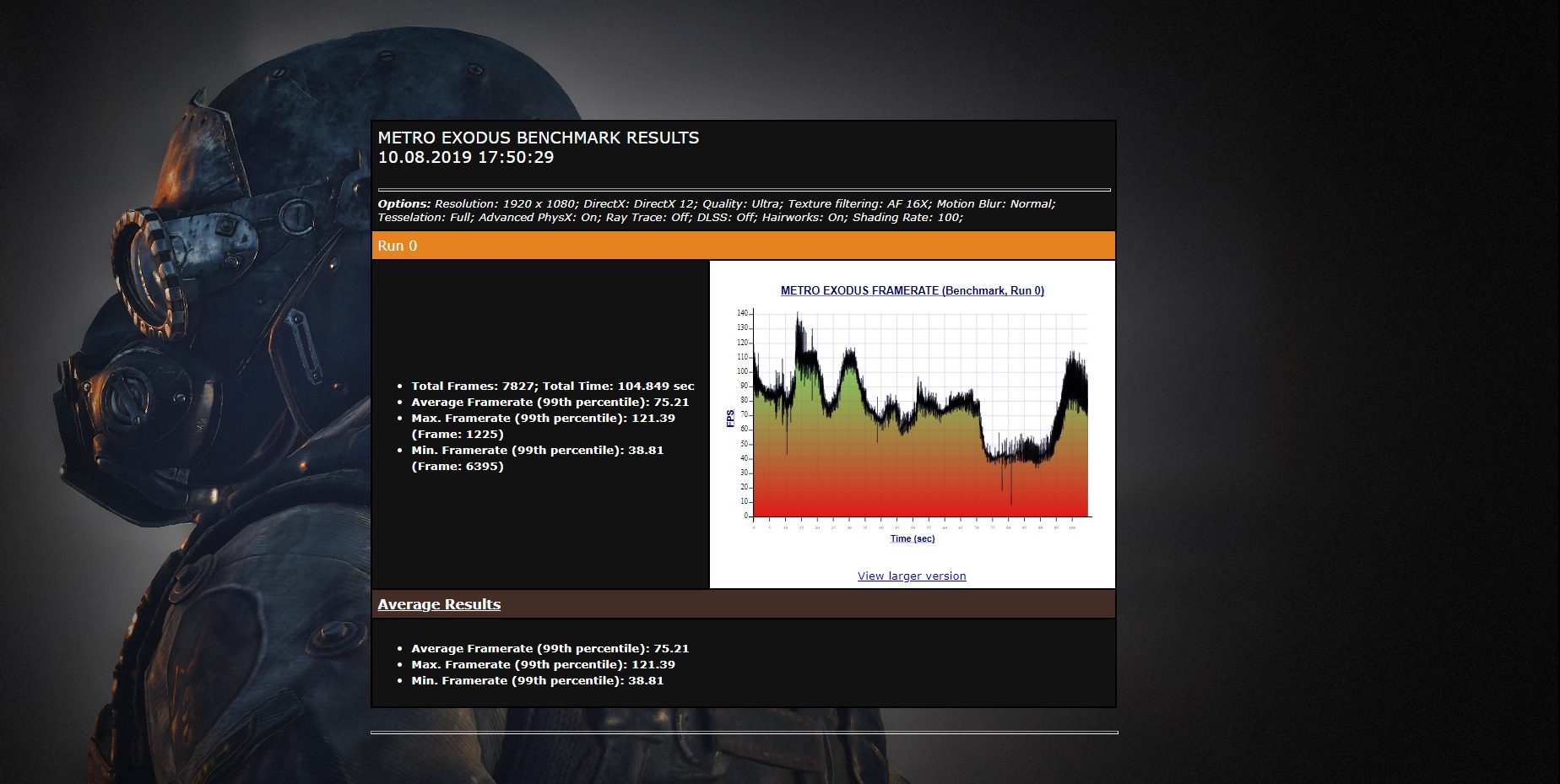Click Average Framerate 75.21 under Run 0

pos(550,402)
